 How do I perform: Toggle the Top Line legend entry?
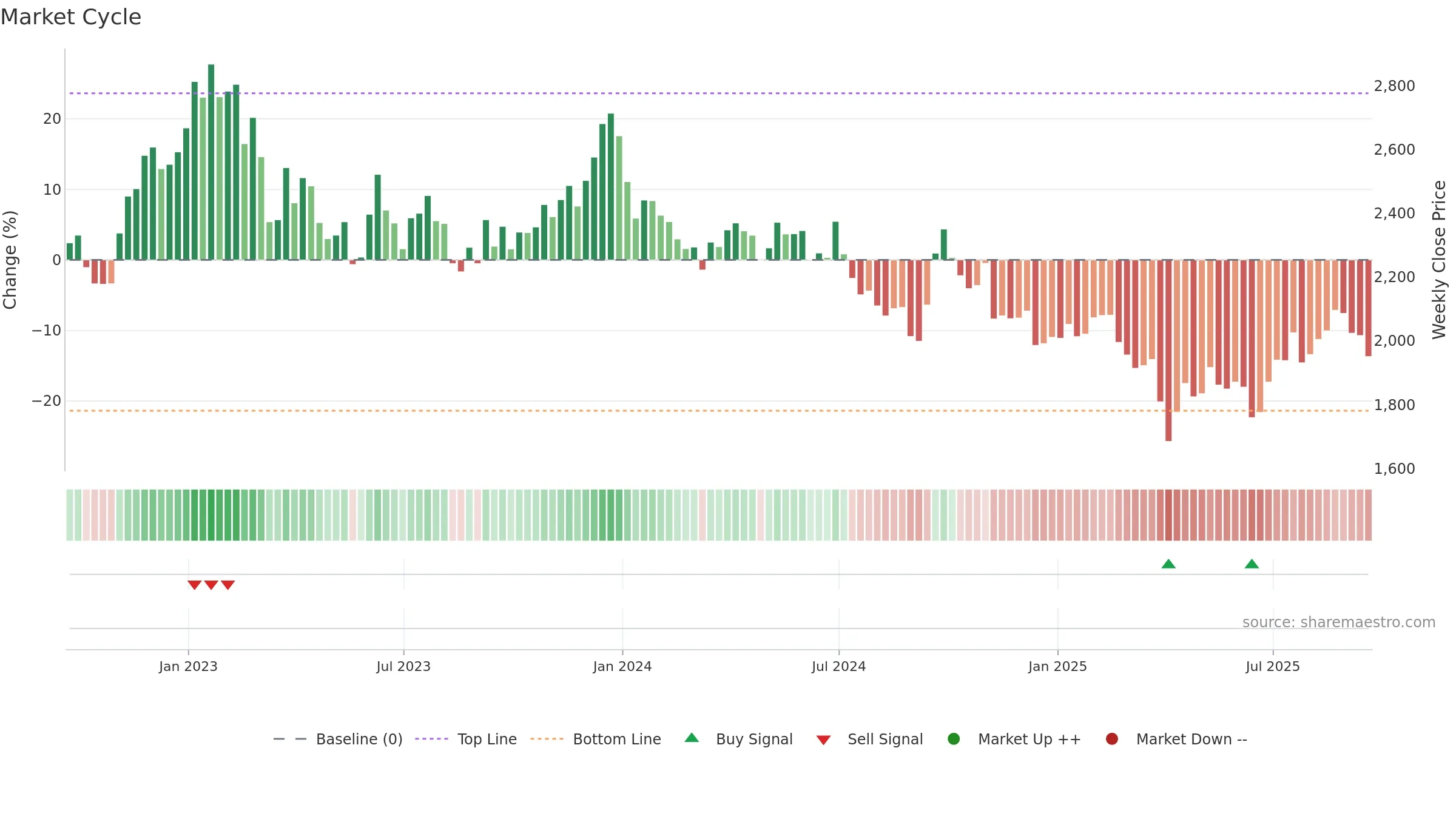click(x=466, y=739)
